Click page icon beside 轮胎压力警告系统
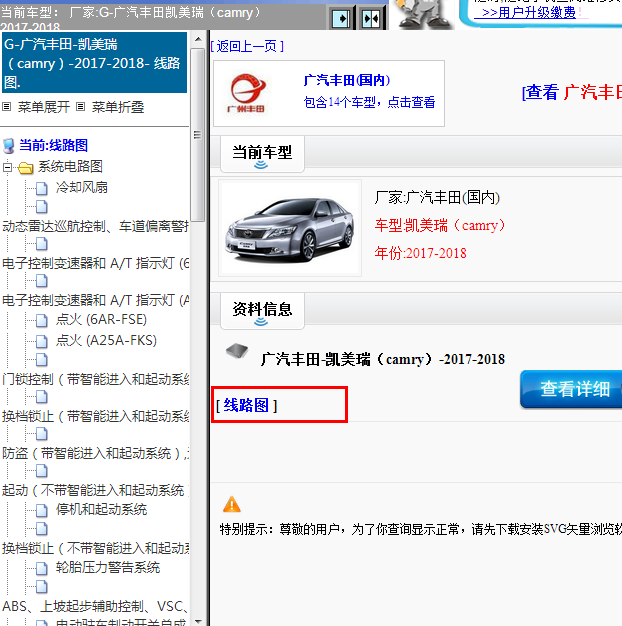622x626 pixels. click(x=42, y=569)
